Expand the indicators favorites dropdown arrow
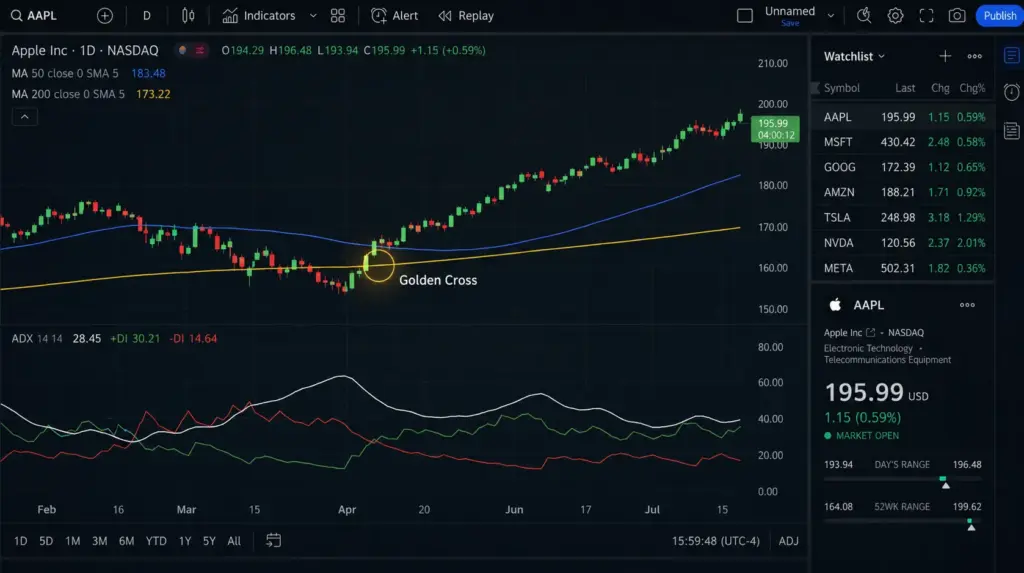Image resolution: width=1024 pixels, height=573 pixels. pyautogui.click(x=313, y=16)
